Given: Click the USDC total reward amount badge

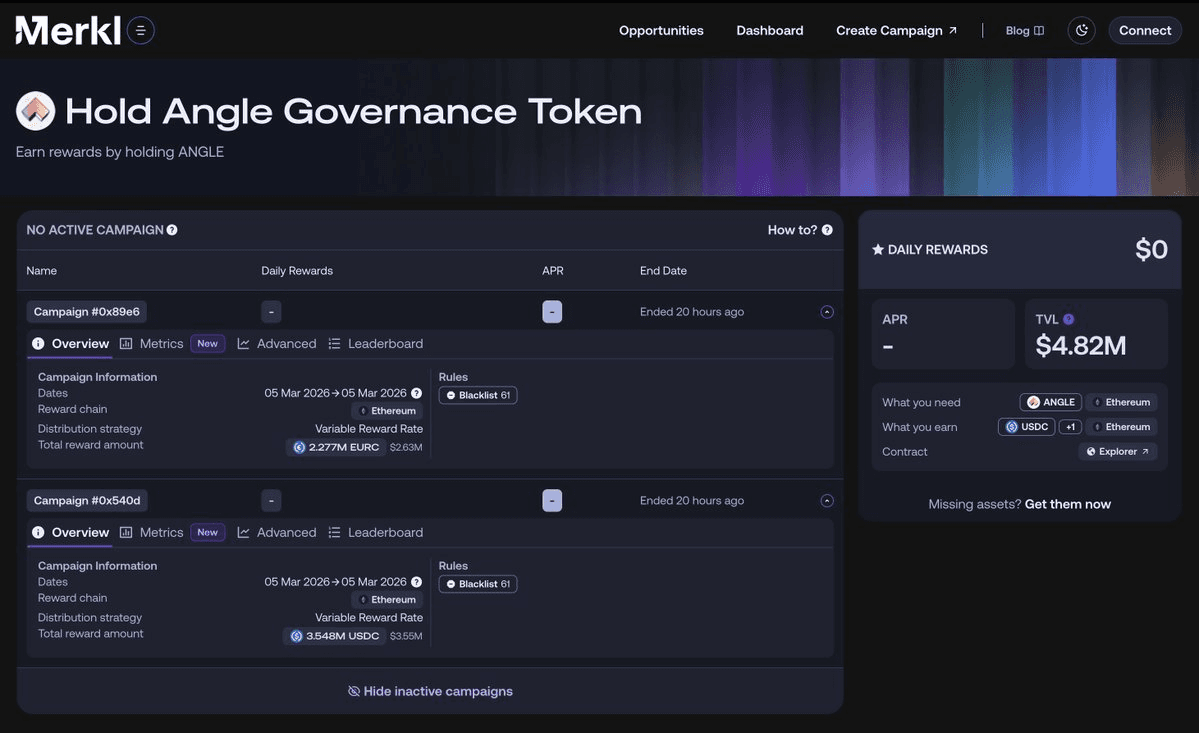Looking at the screenshot, I should point(335,636).
